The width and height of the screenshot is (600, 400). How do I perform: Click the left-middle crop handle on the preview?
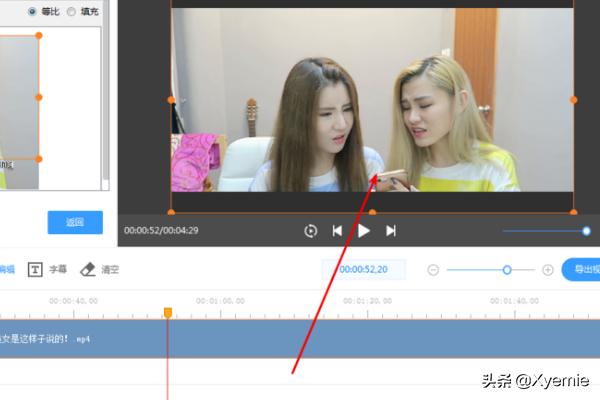tap(171, 100)
